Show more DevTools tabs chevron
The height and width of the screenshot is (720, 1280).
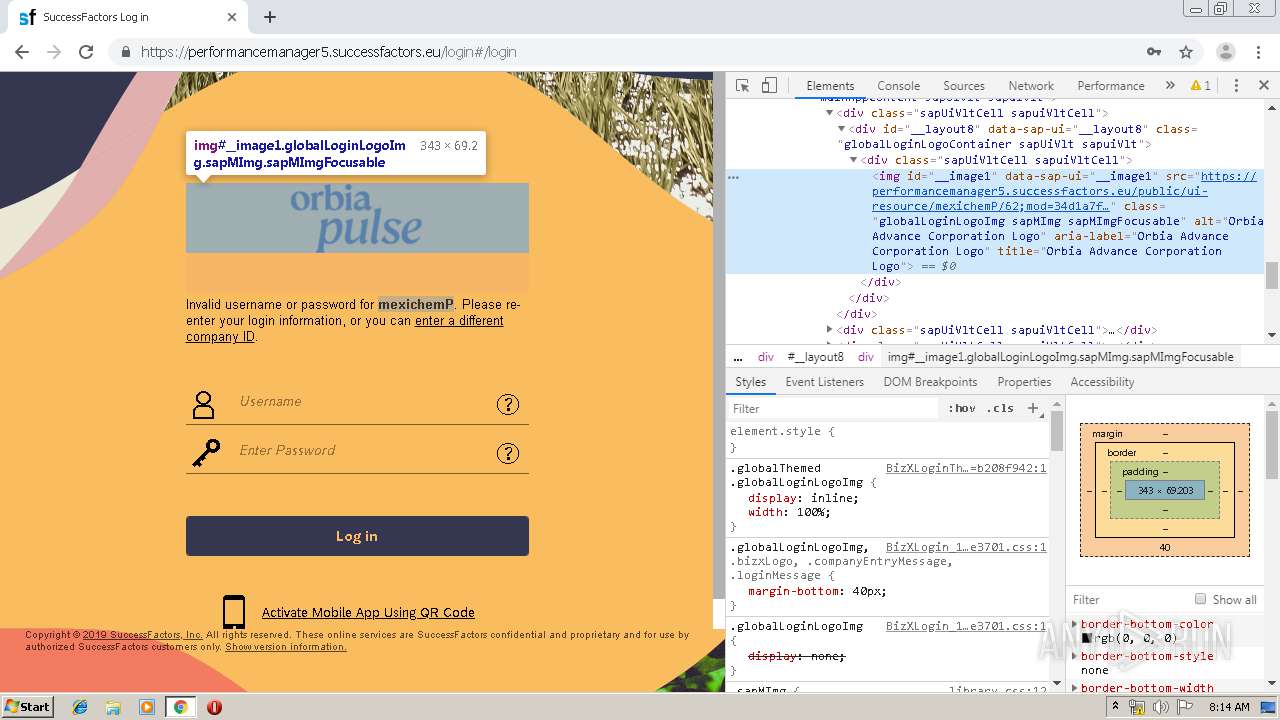(1170, 86)
